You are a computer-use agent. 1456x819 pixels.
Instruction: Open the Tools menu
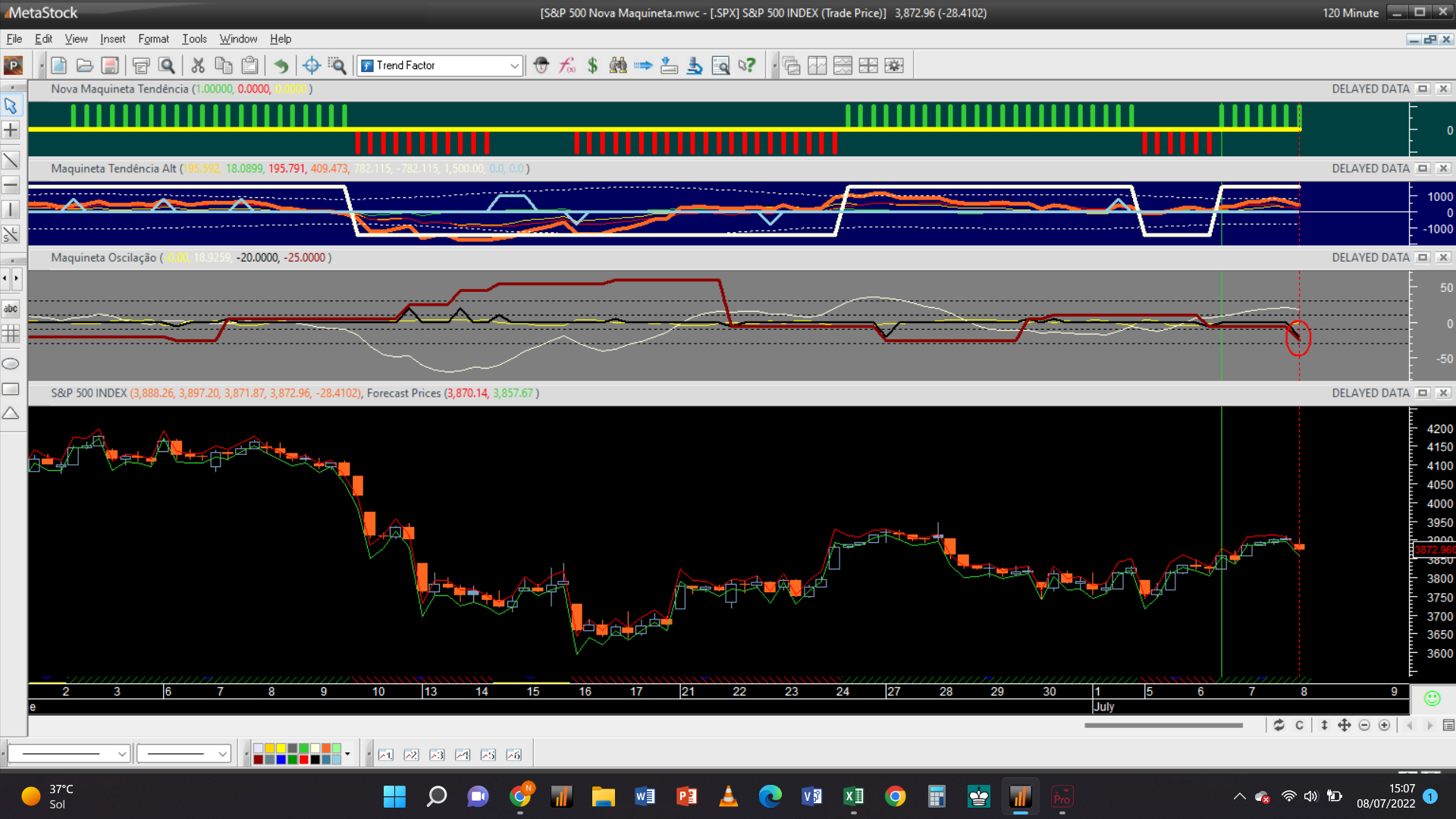point(194,39)
